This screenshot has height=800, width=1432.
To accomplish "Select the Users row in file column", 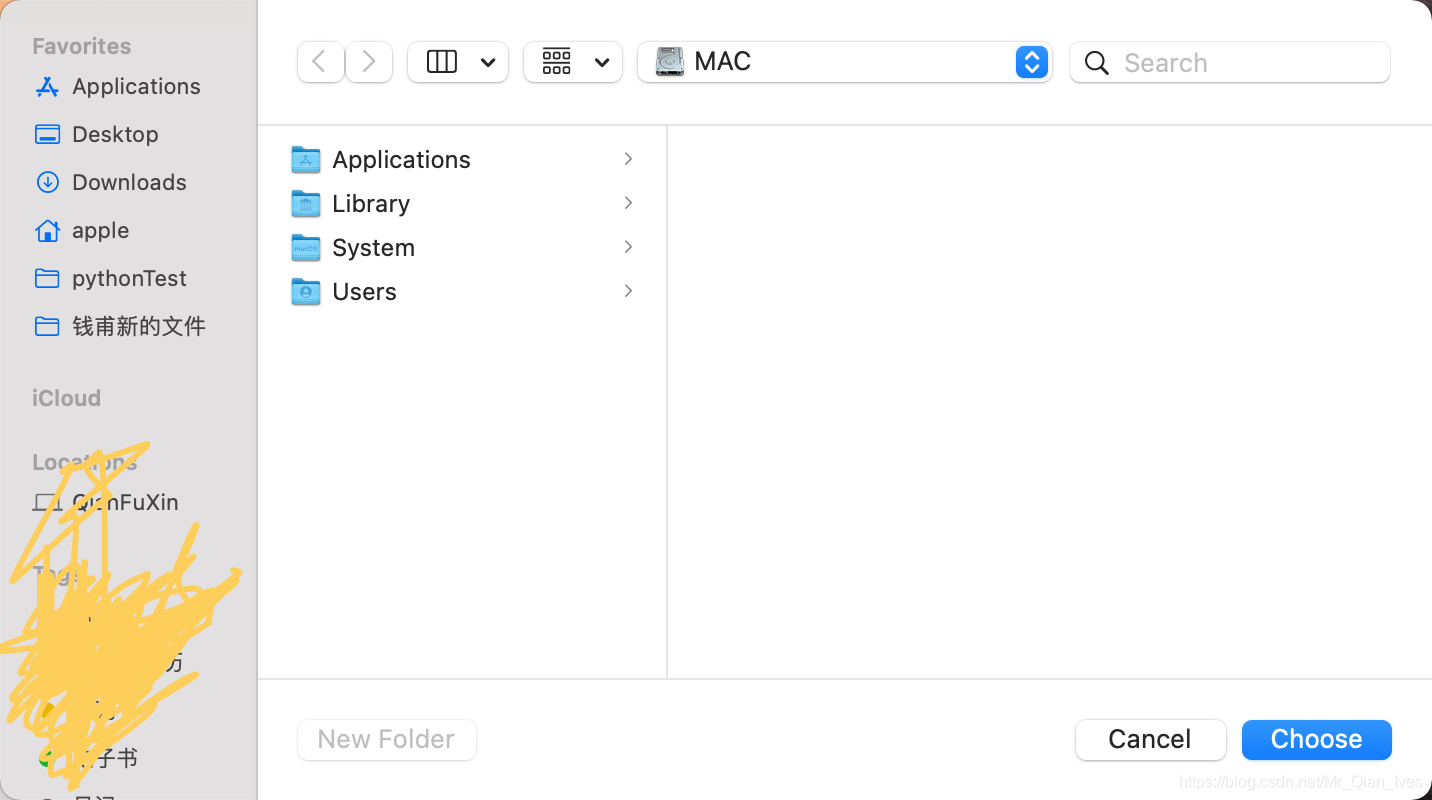I will (x=463, y=291).
